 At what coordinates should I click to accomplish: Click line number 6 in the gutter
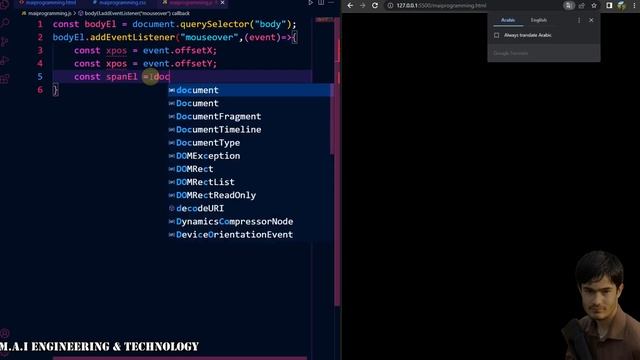pyautogui.click(x=40, y=90)
